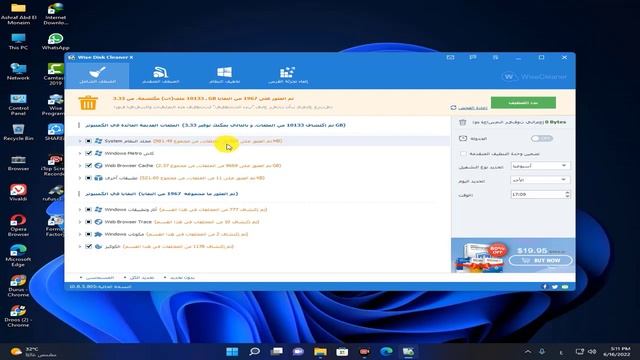Click the orange trash bin icon

coord(88,103)
